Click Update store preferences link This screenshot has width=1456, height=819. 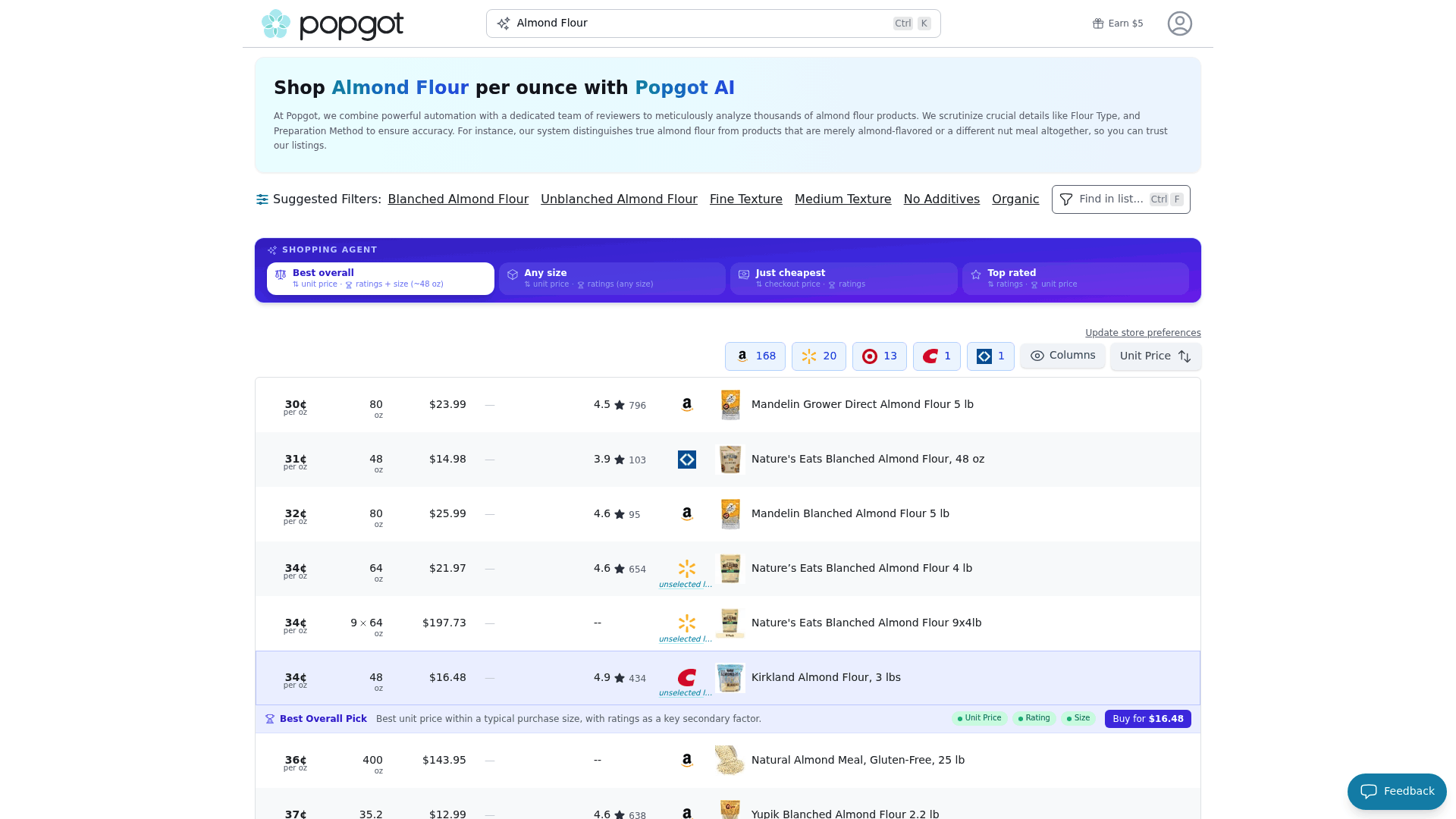click(1143, 333)
